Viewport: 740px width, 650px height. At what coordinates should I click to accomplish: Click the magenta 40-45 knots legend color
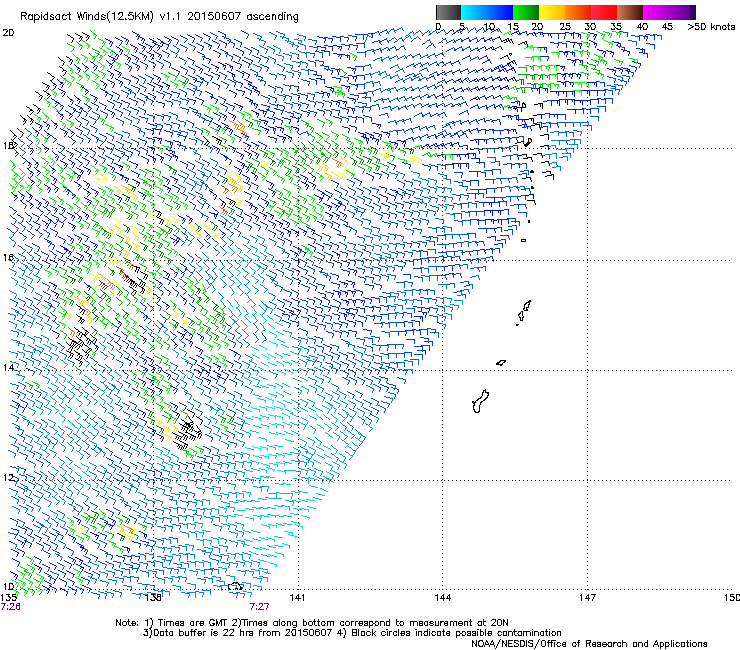tap(656, 12)
